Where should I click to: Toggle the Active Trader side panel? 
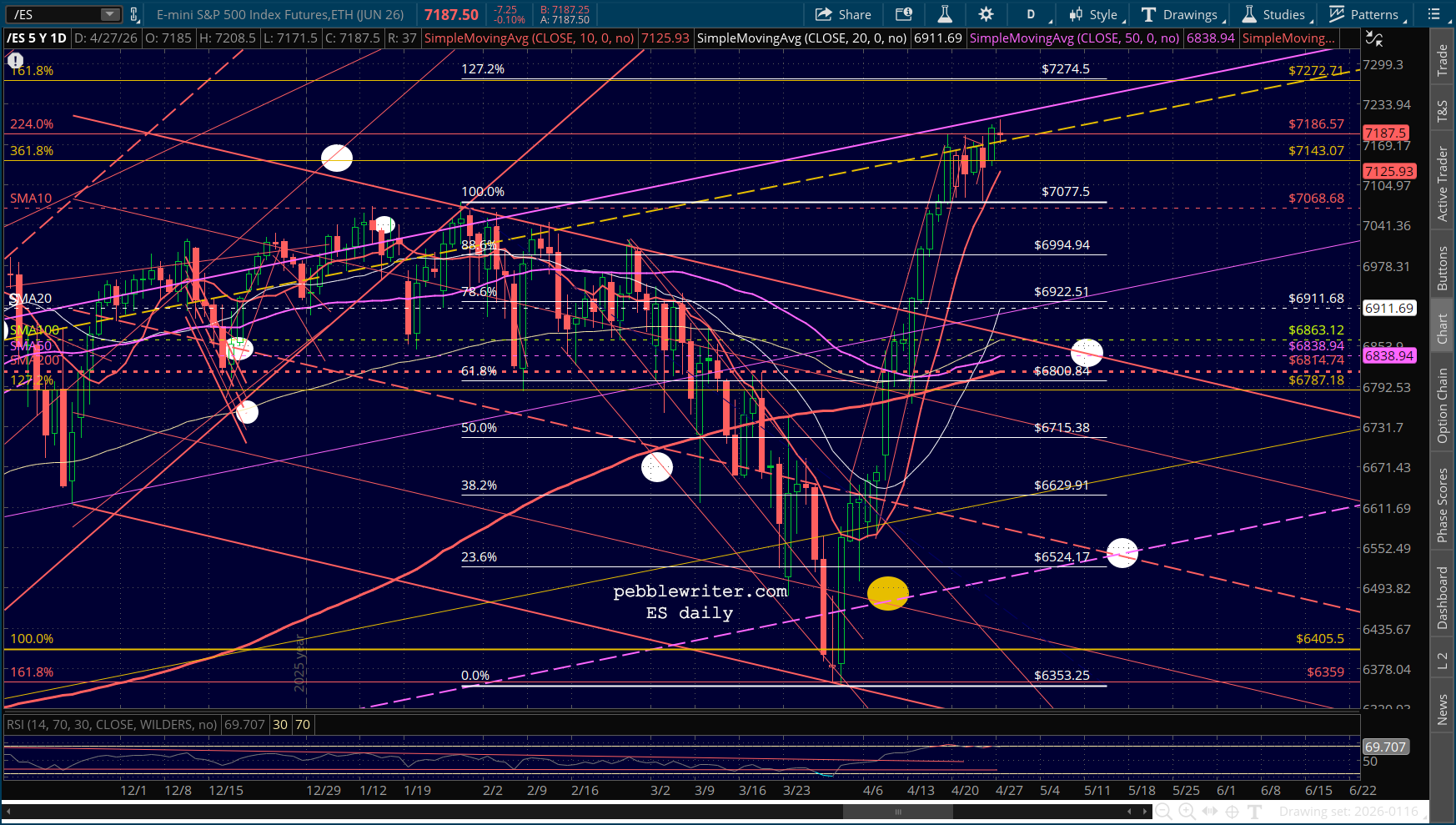1442,184
